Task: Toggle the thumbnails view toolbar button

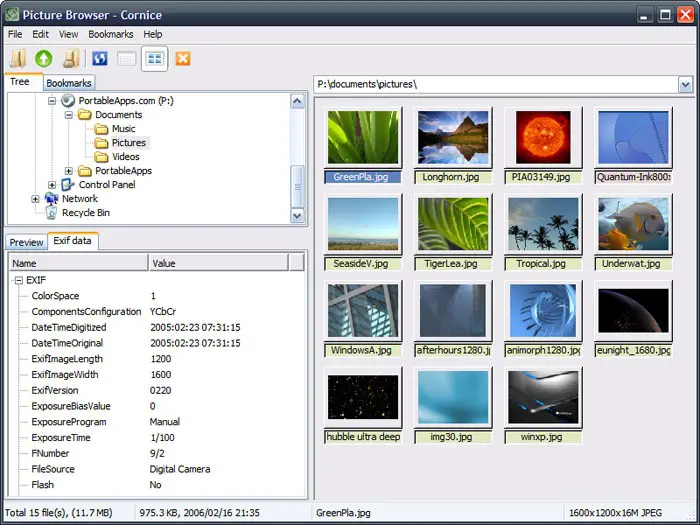Action: coord(155,59)
